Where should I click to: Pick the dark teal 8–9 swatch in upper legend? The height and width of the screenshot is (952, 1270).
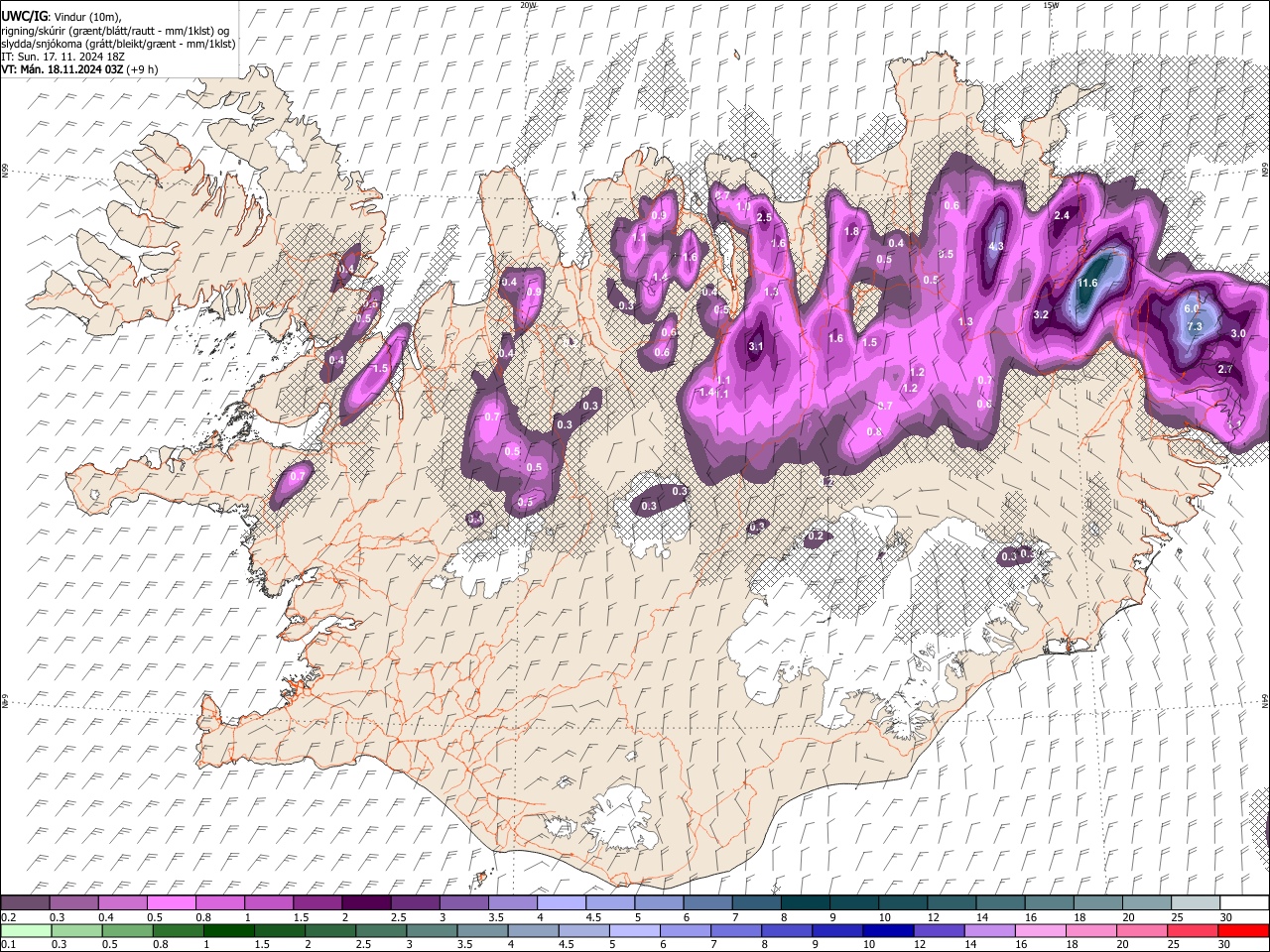tap(806, 902)
